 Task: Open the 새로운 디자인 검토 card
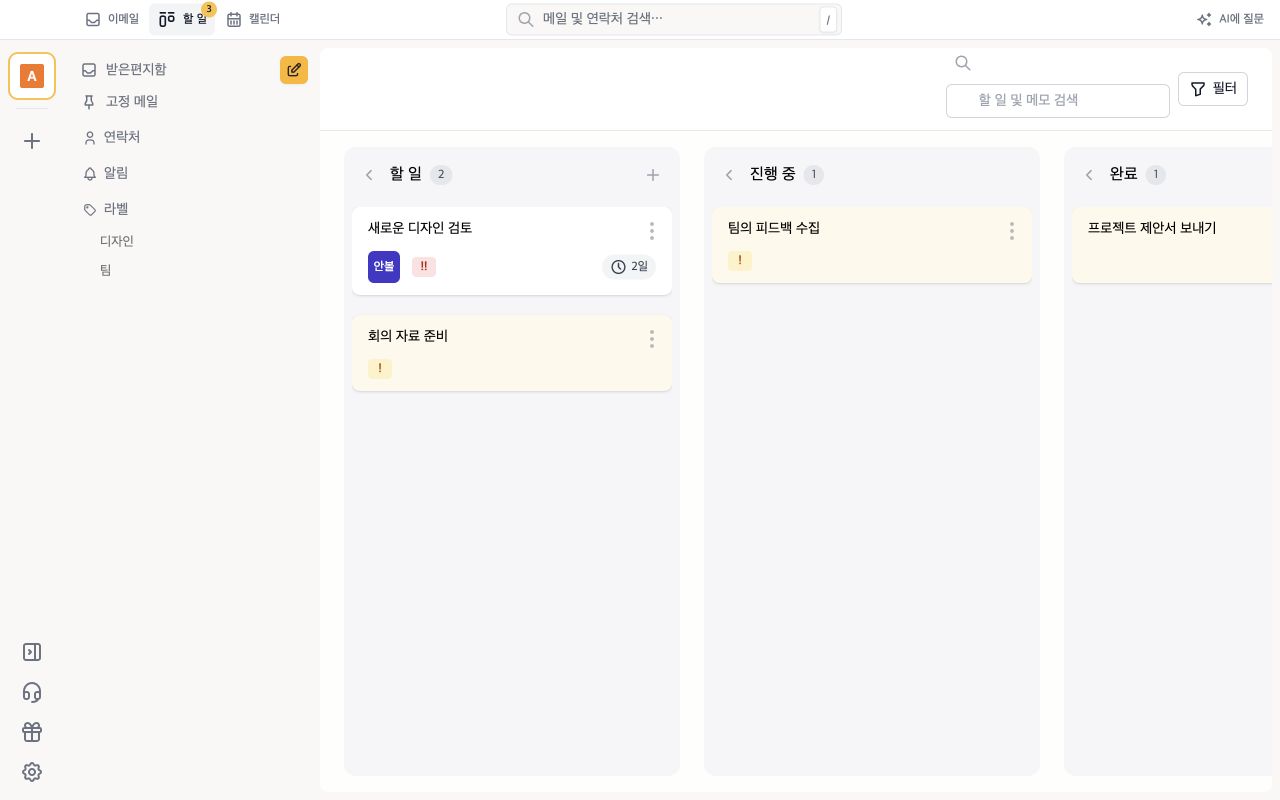point(512,251)
